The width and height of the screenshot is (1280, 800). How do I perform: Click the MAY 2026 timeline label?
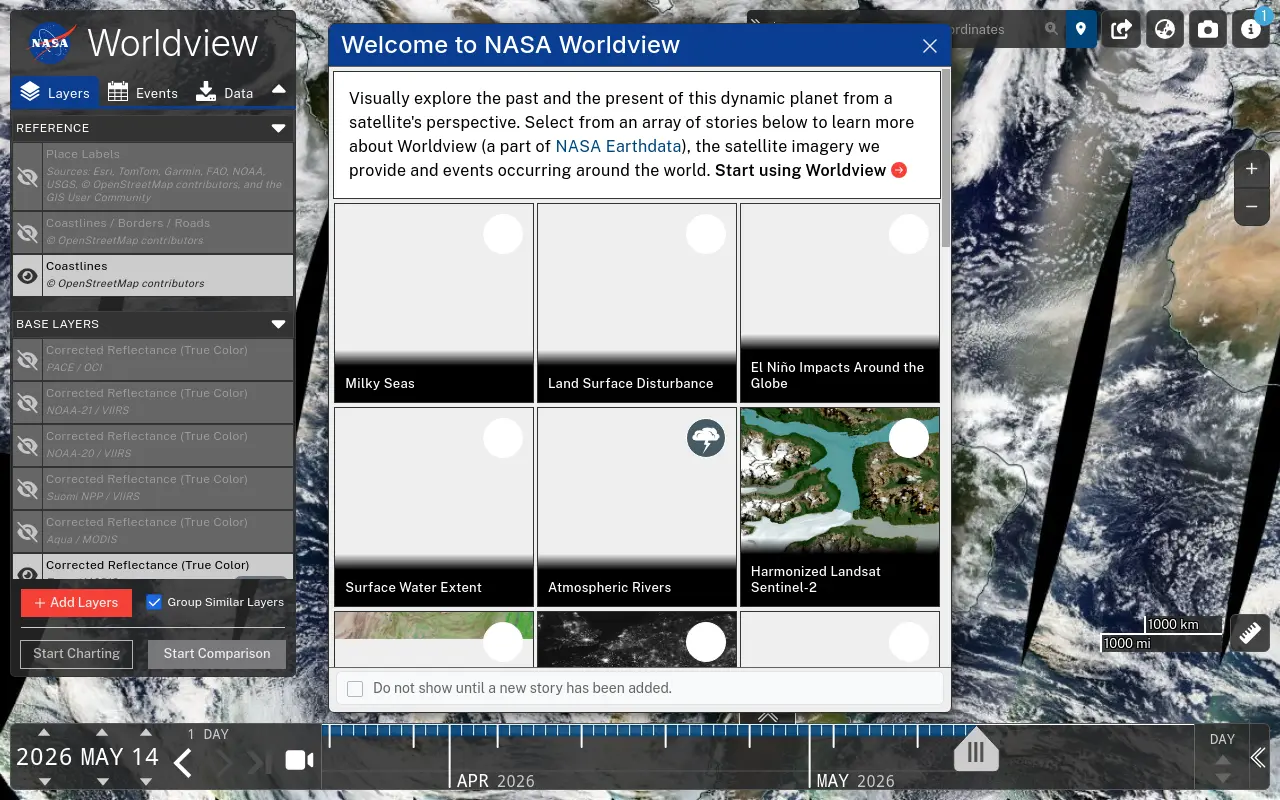click(x=856, y=781)
